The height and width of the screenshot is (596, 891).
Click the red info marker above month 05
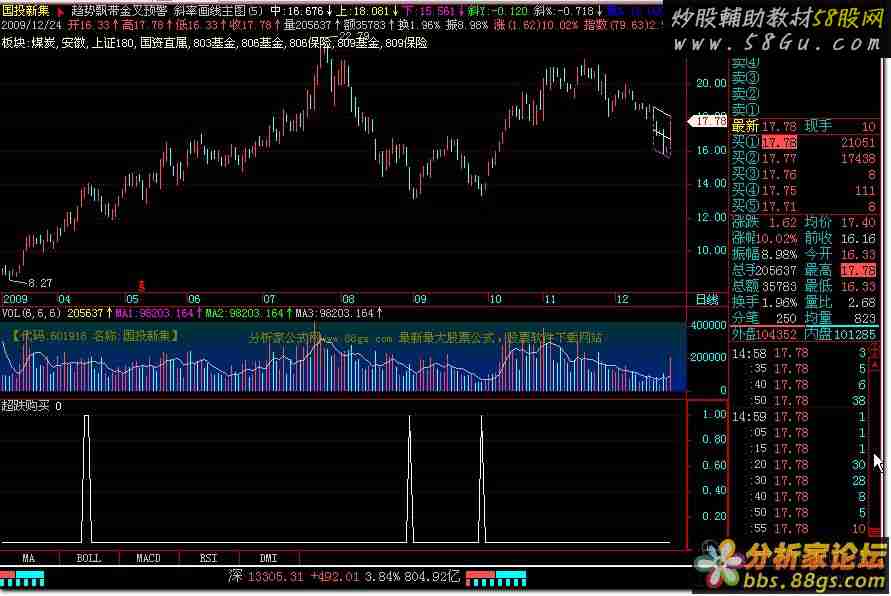point(141,285)
